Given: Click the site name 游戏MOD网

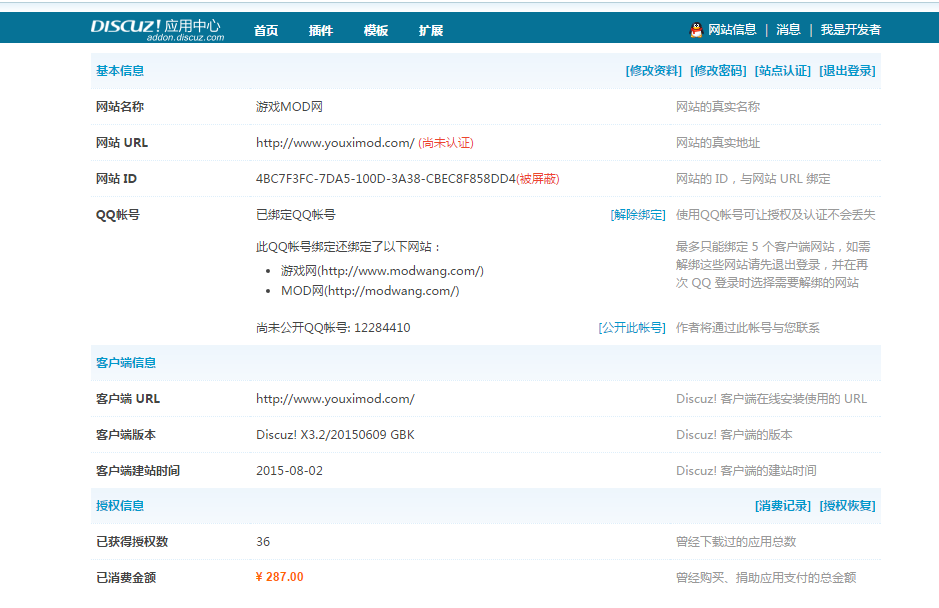Looking at the screenshot, I should point(289,107).
